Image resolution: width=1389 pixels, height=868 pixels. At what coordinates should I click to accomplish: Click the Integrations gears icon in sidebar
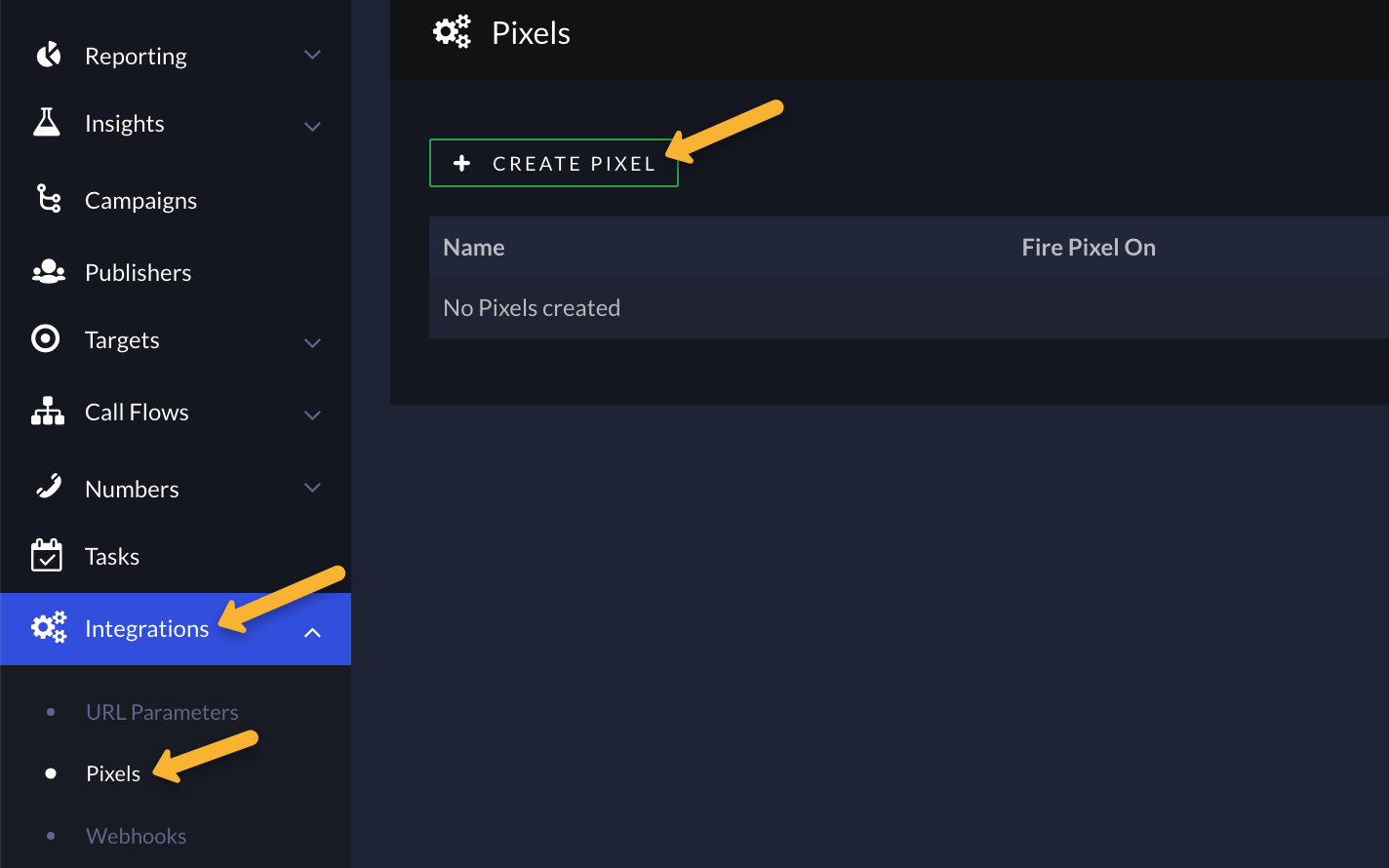[x=49, y=627]
